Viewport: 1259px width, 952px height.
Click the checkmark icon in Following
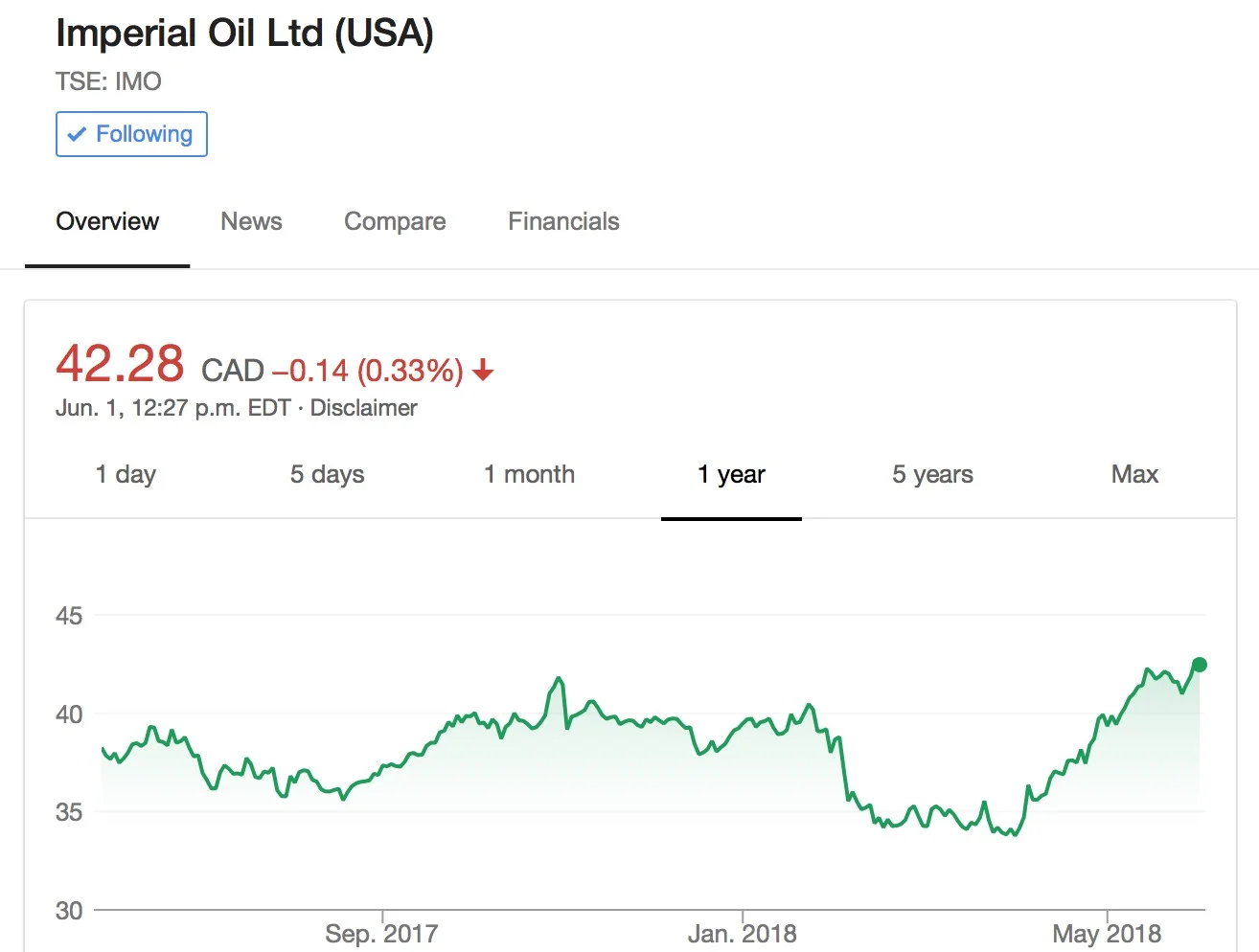78,134
